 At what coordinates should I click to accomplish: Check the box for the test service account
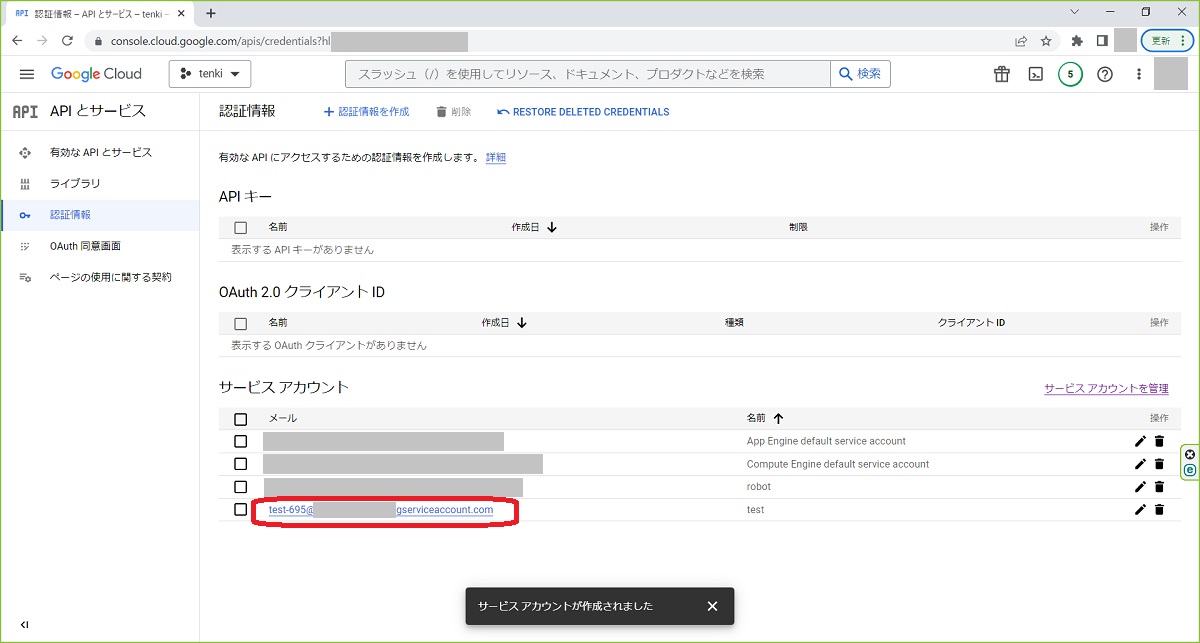pyautogui.click(x=240, y=510)
